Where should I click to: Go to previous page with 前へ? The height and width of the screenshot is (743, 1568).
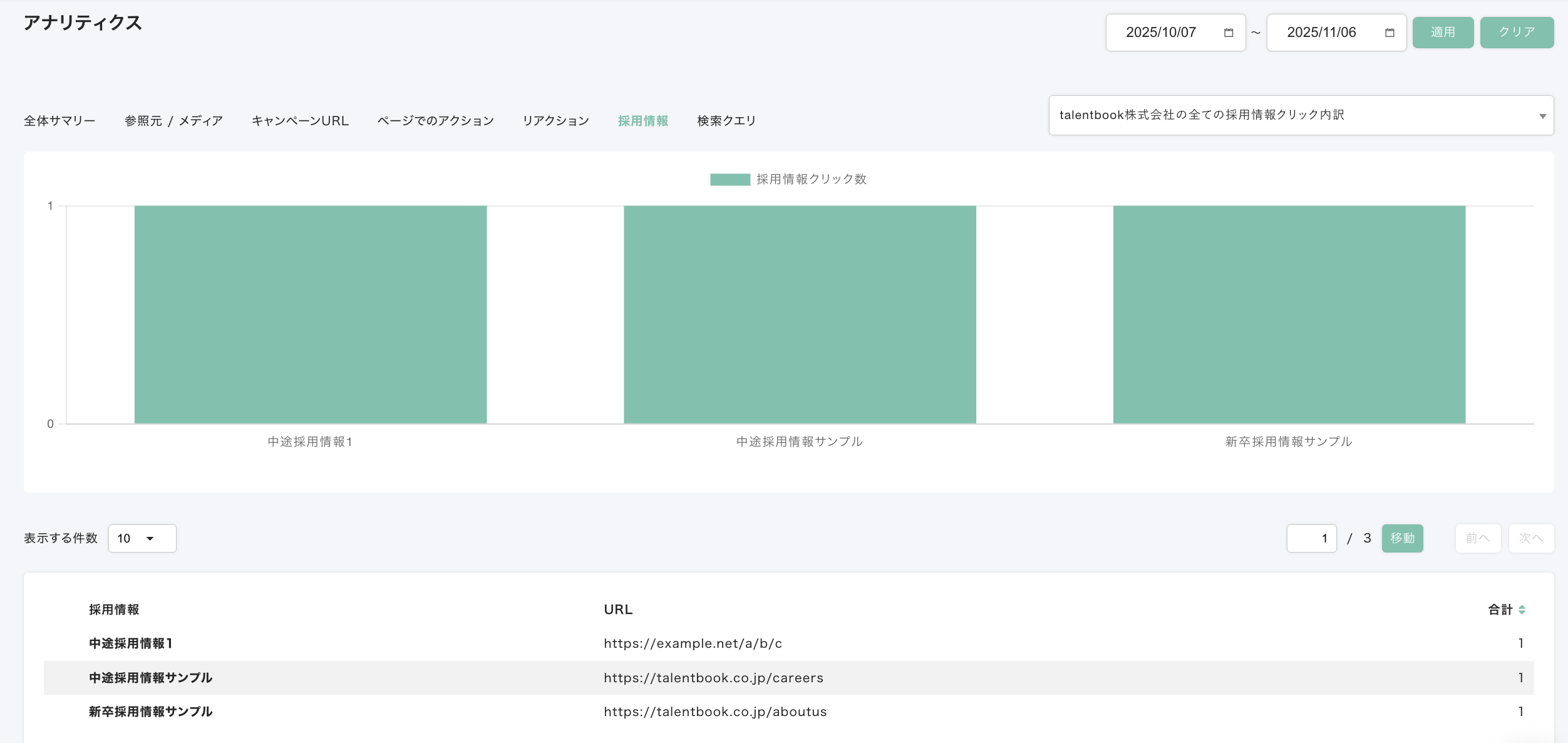coord(1478,538)
